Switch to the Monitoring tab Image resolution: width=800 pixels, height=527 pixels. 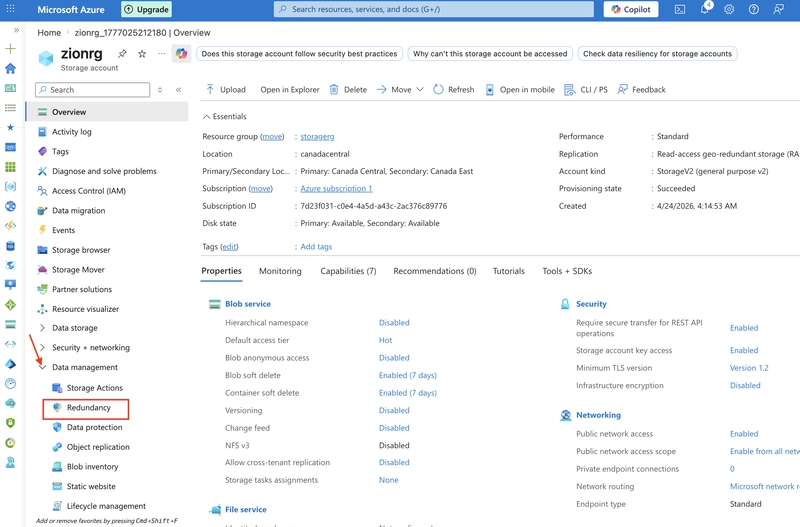(x=280, y=271)
